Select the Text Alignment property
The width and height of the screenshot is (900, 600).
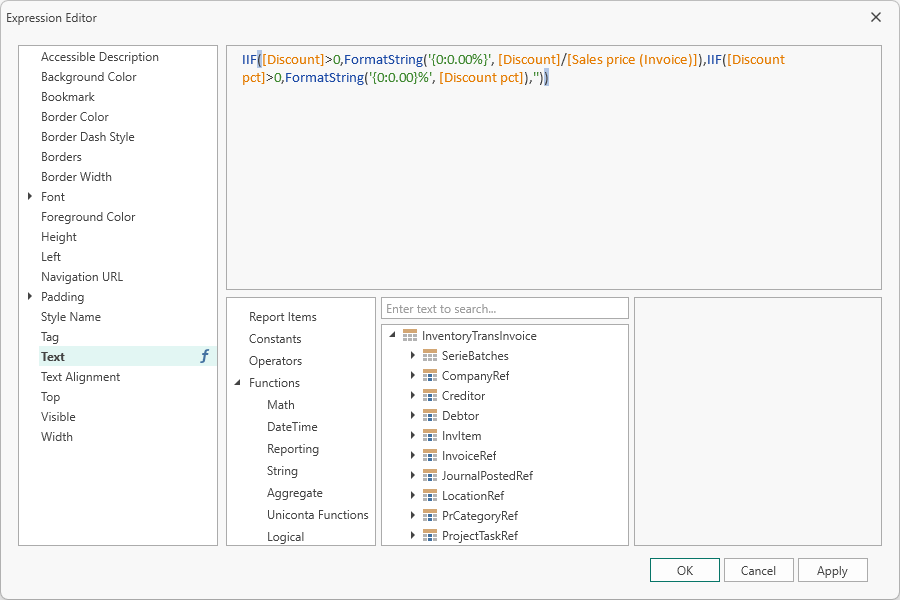tap(80, 377)
